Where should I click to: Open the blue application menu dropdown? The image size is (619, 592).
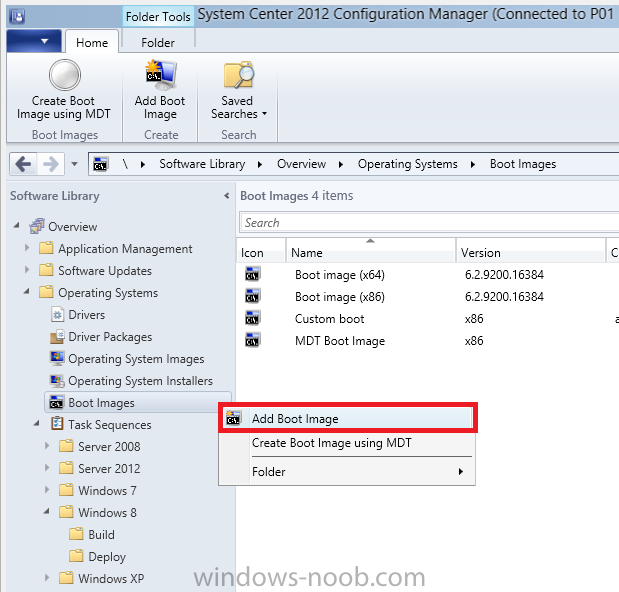click(x=34, y=41)
